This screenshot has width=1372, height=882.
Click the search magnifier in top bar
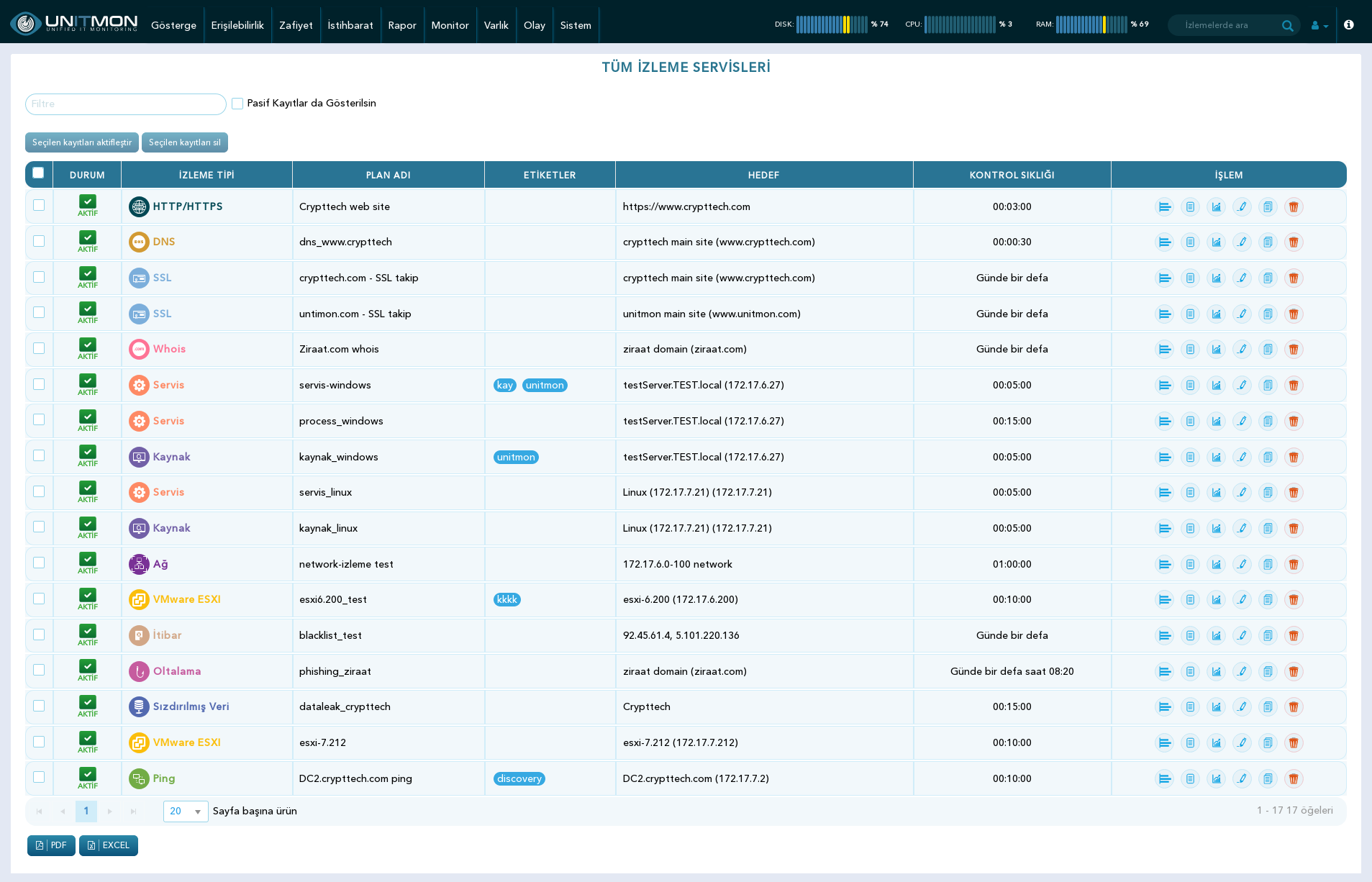point(1287,26)
